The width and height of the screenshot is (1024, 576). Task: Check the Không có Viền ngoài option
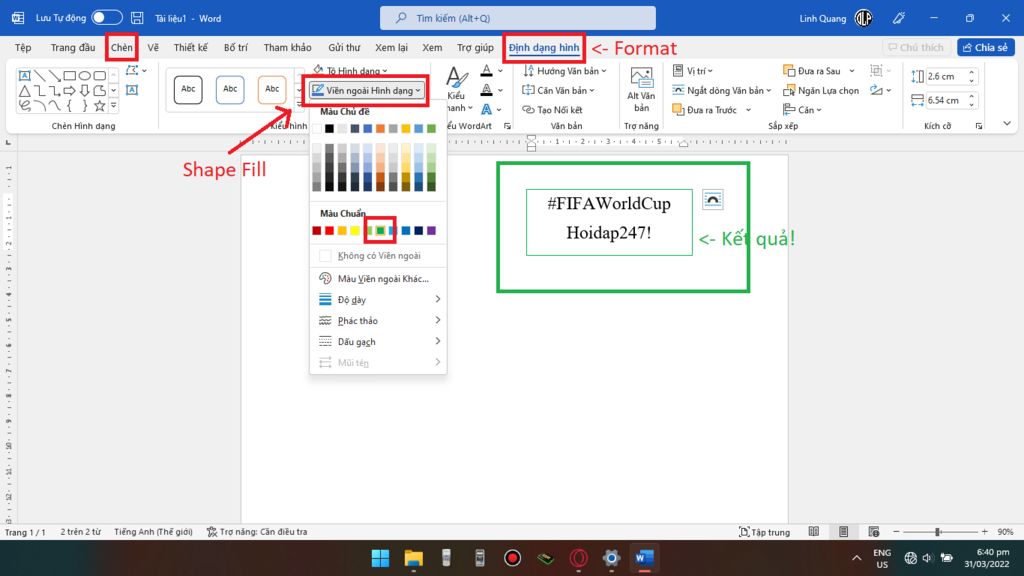pyautogui.click(x=378, y=255)
